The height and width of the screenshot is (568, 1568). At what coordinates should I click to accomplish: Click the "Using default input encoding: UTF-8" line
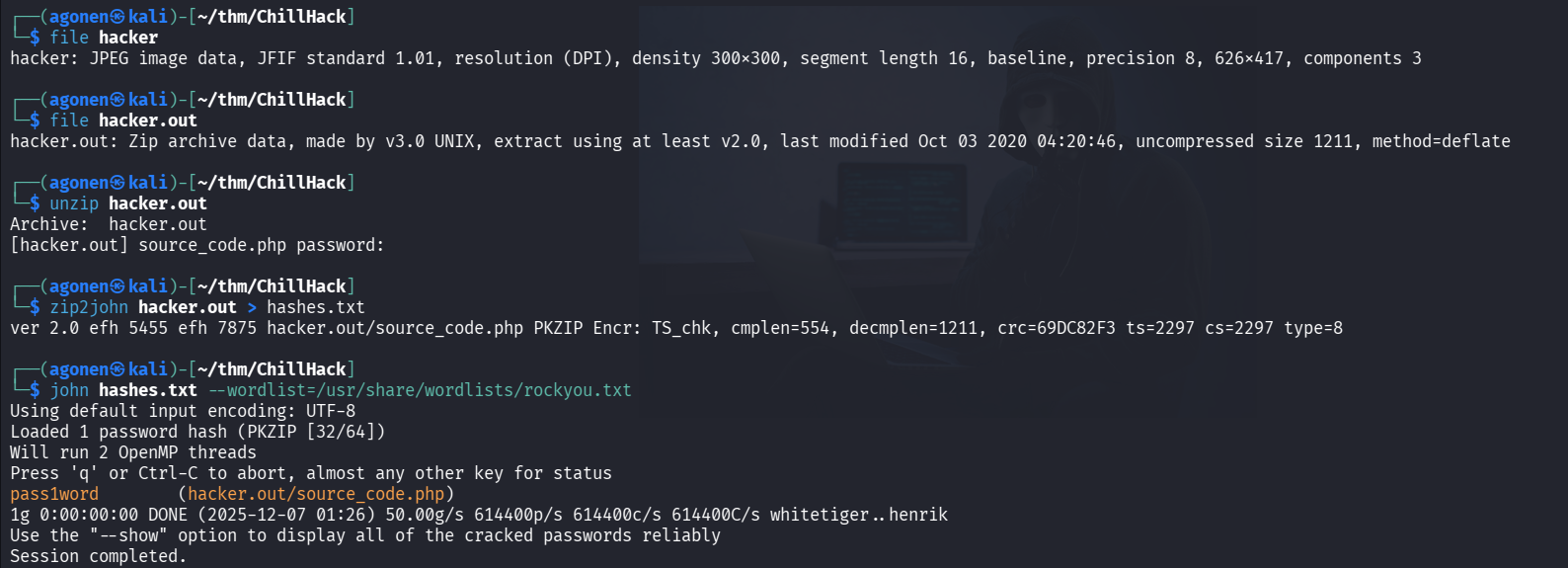coord(183,411)
